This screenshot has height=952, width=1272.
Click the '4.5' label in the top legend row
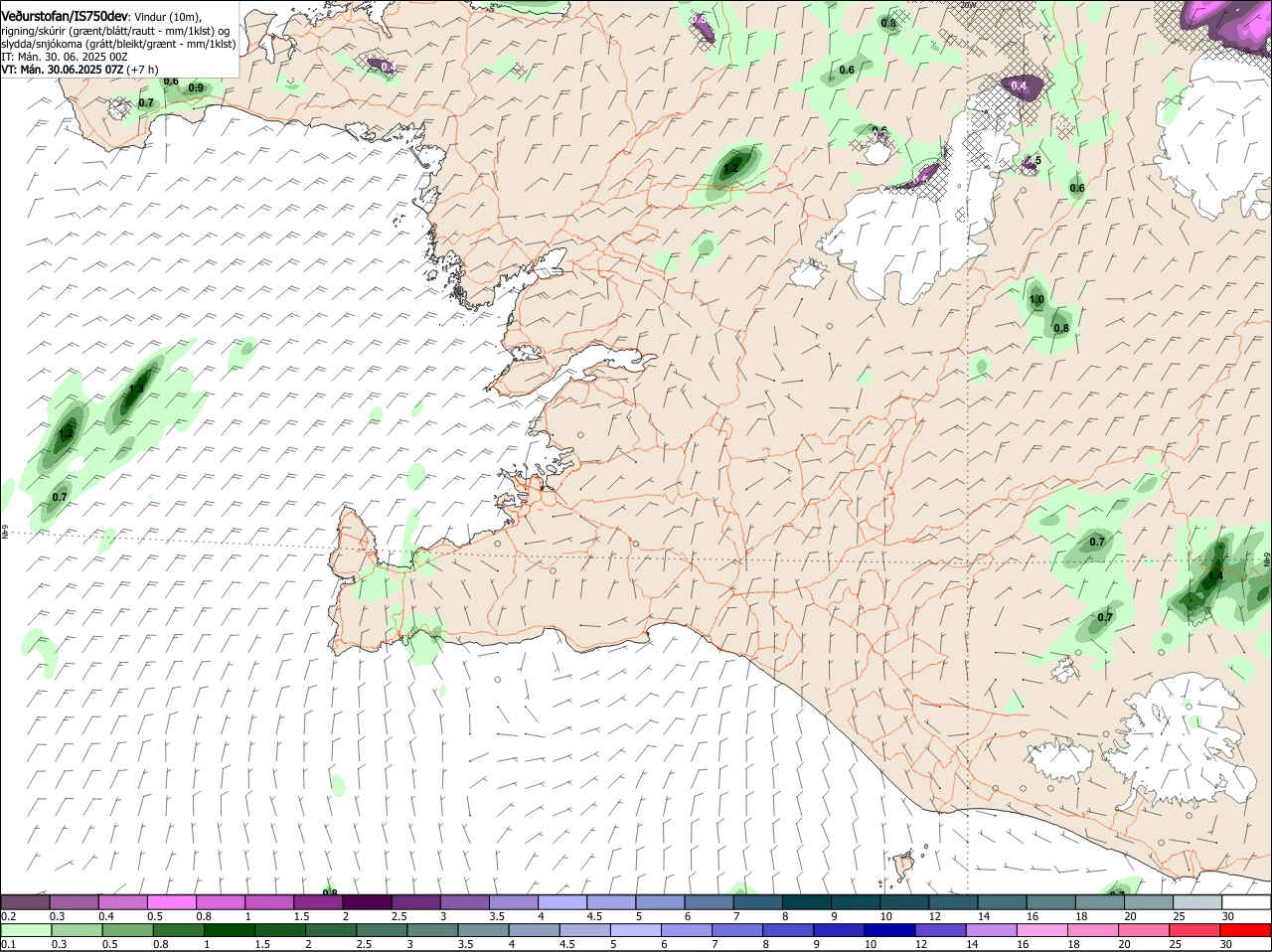click(595, 916)
